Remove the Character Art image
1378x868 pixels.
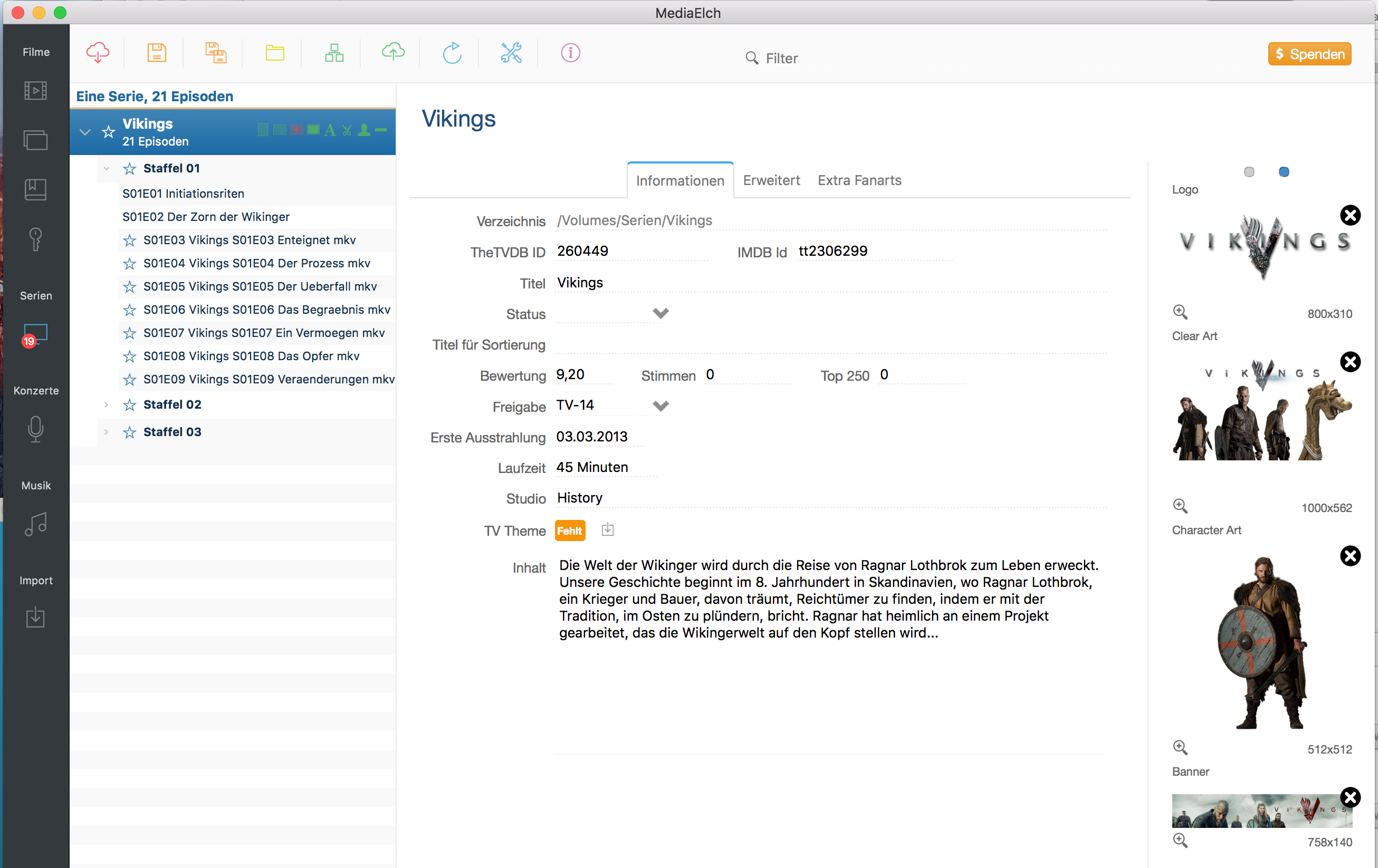1351,556
